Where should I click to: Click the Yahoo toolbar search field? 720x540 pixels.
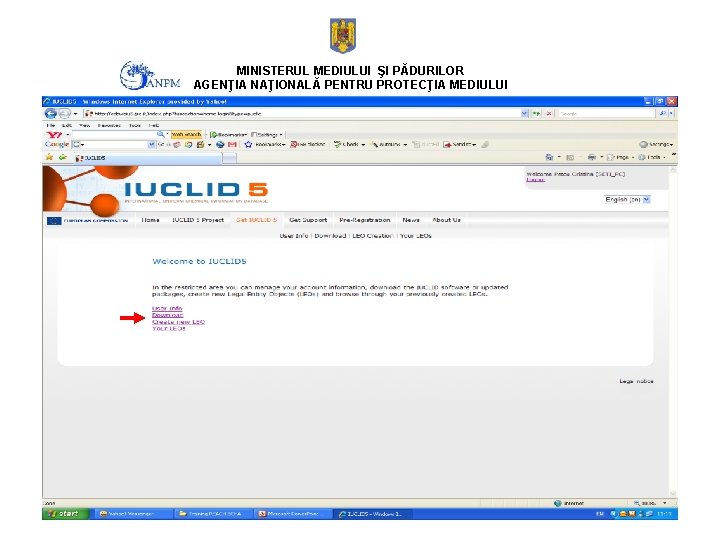113,135
